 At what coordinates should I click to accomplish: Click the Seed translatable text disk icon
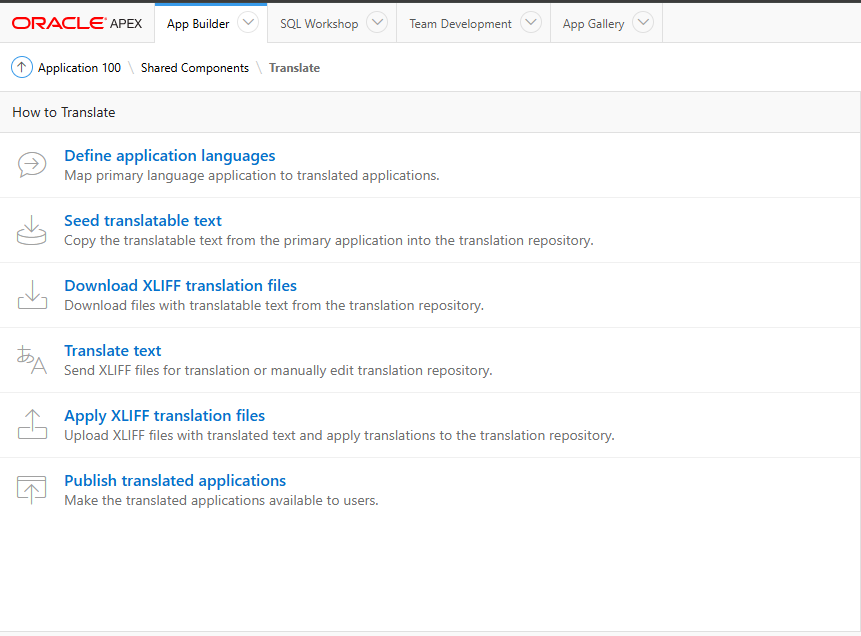coord(32,230)
